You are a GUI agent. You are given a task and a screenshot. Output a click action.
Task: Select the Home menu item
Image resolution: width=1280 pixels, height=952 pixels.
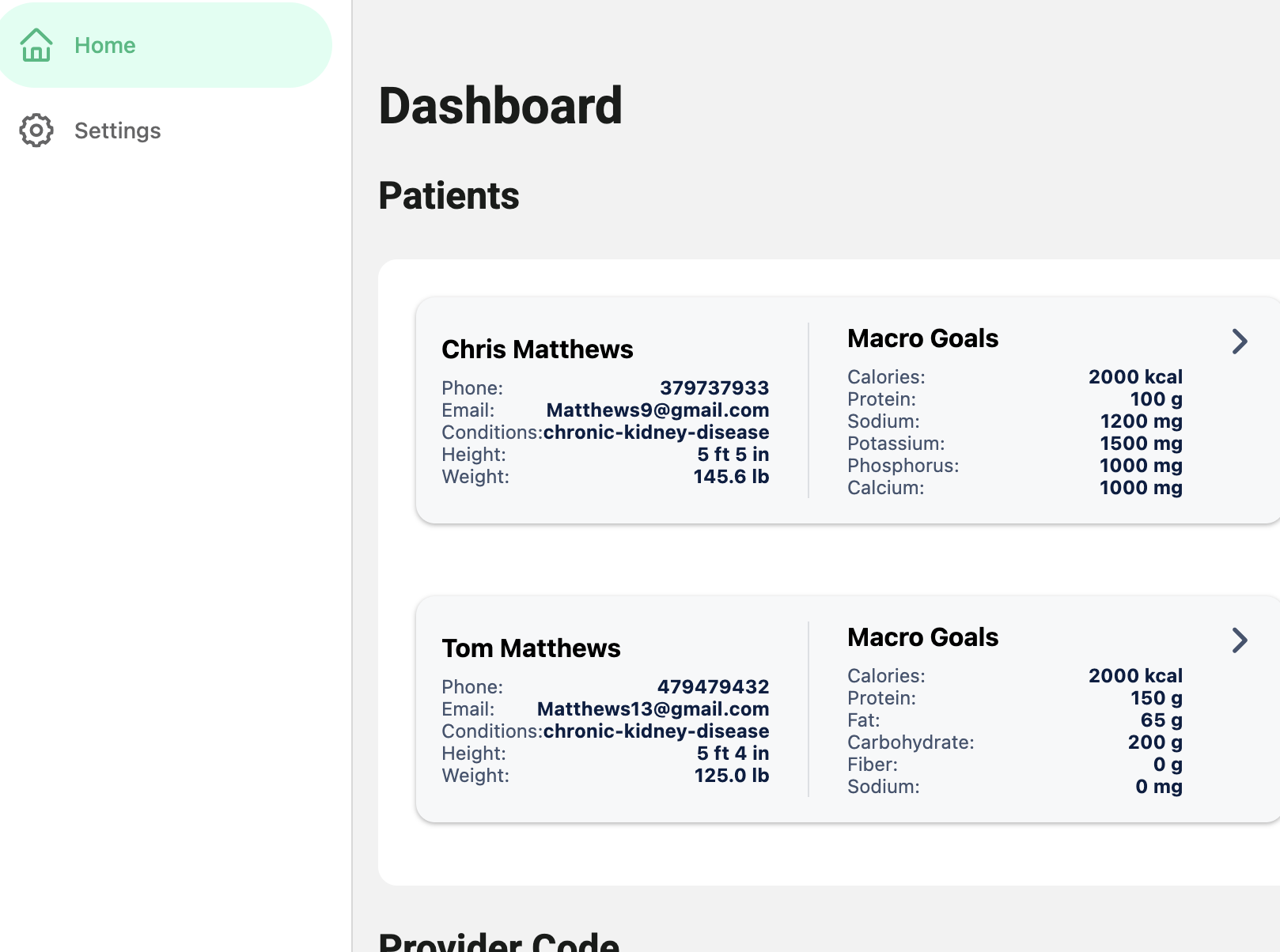[165, 45]
